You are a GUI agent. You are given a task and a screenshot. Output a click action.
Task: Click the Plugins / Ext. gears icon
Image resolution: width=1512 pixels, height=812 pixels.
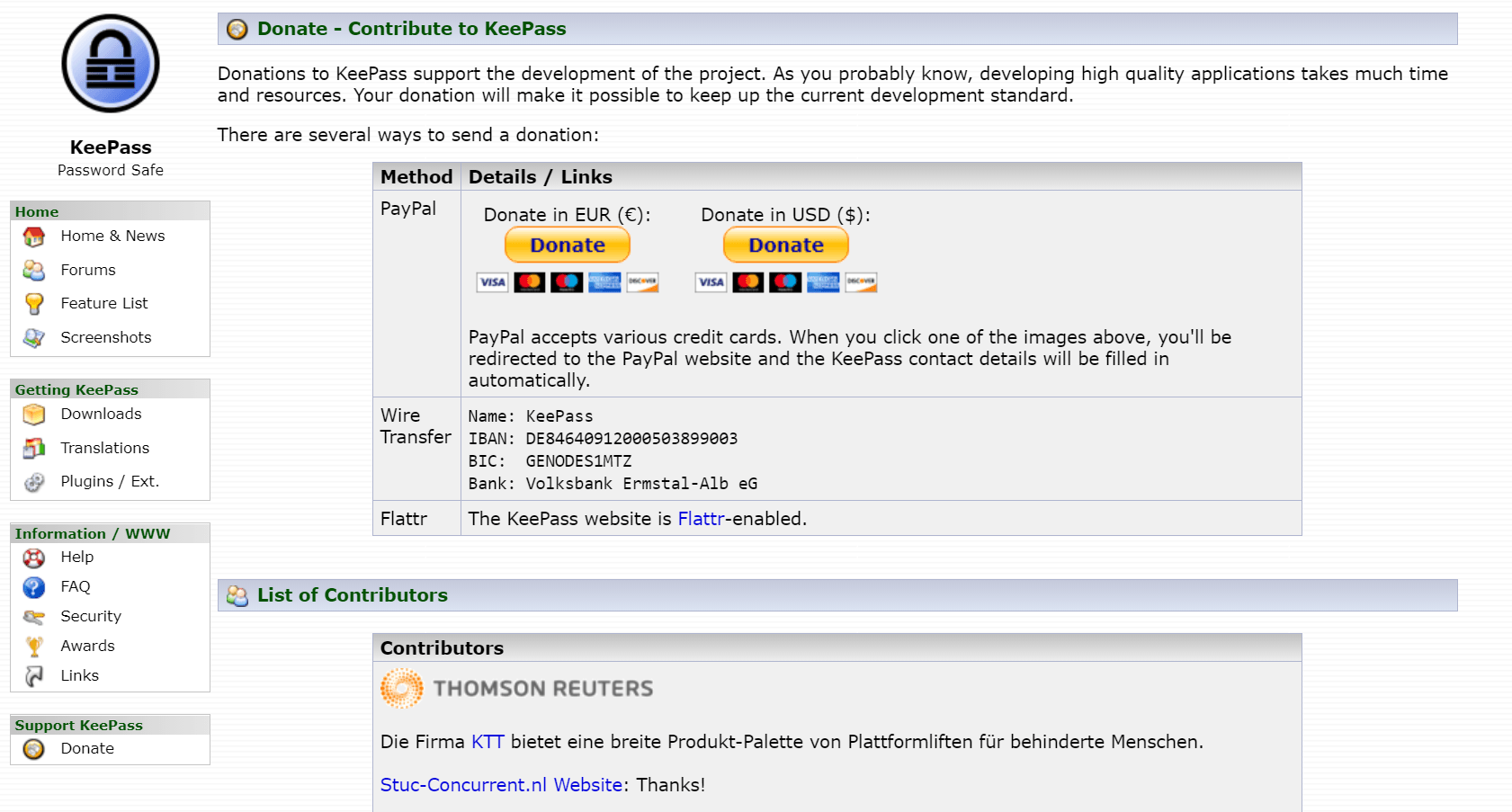point(33,481)
